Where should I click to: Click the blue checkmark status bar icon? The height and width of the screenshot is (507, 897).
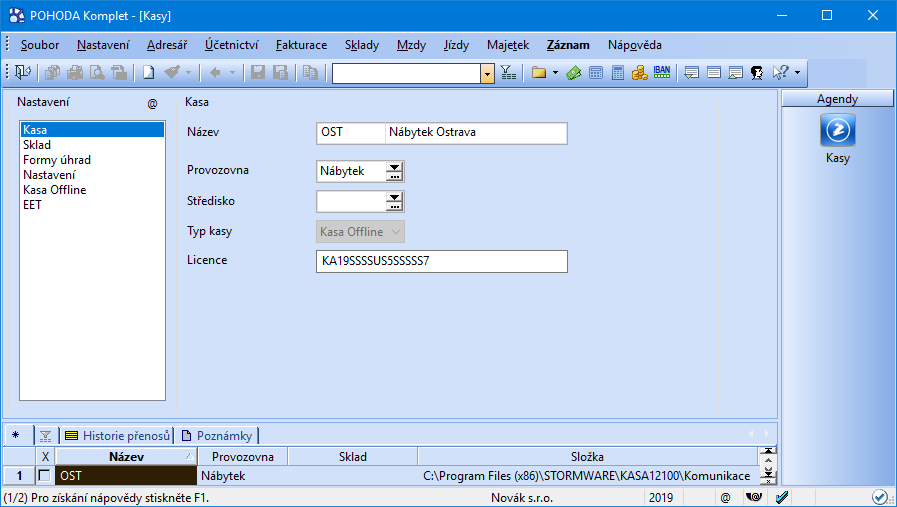coord(781,497)
